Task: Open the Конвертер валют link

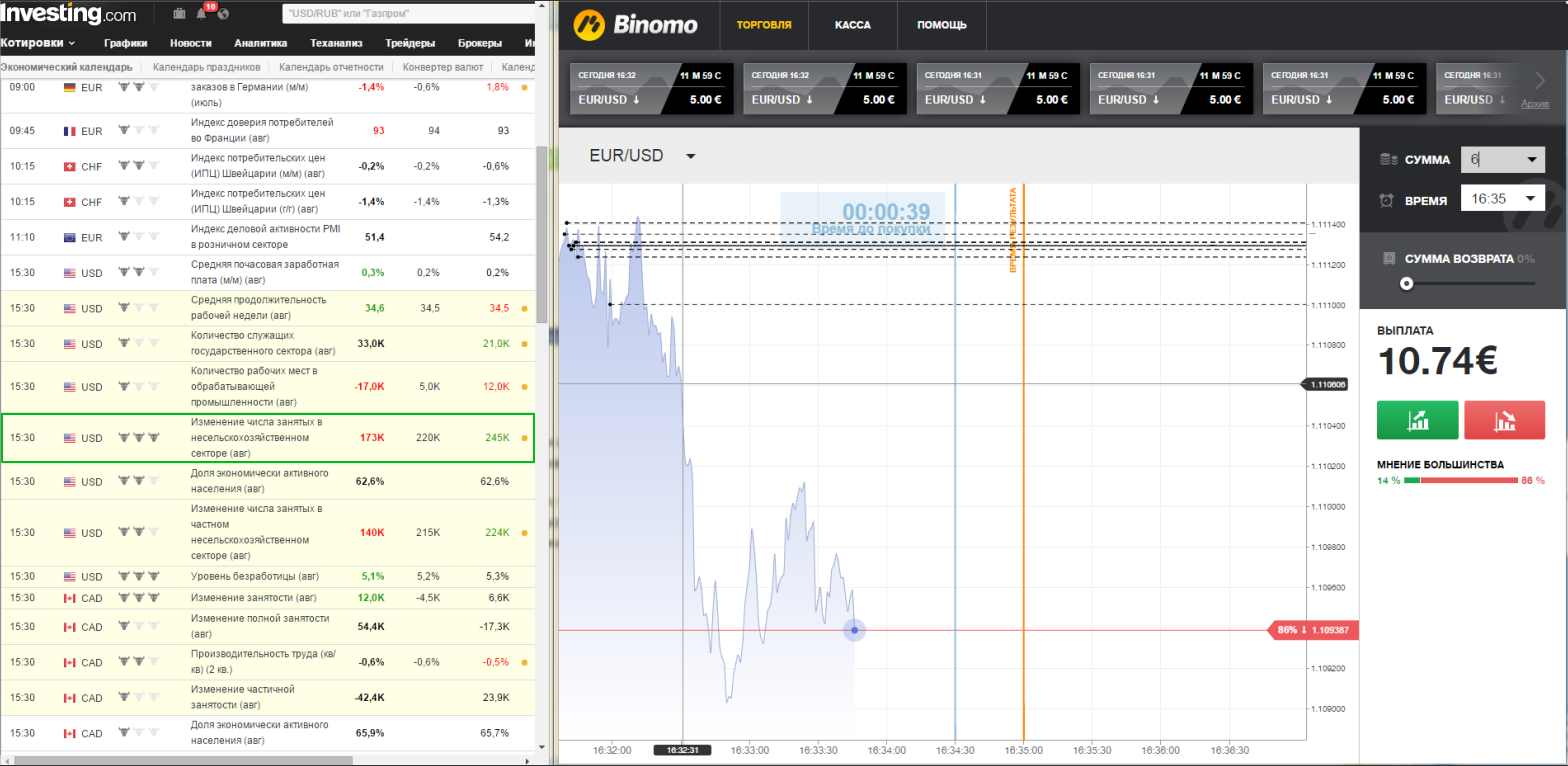Action: click(x=443, y=67)
